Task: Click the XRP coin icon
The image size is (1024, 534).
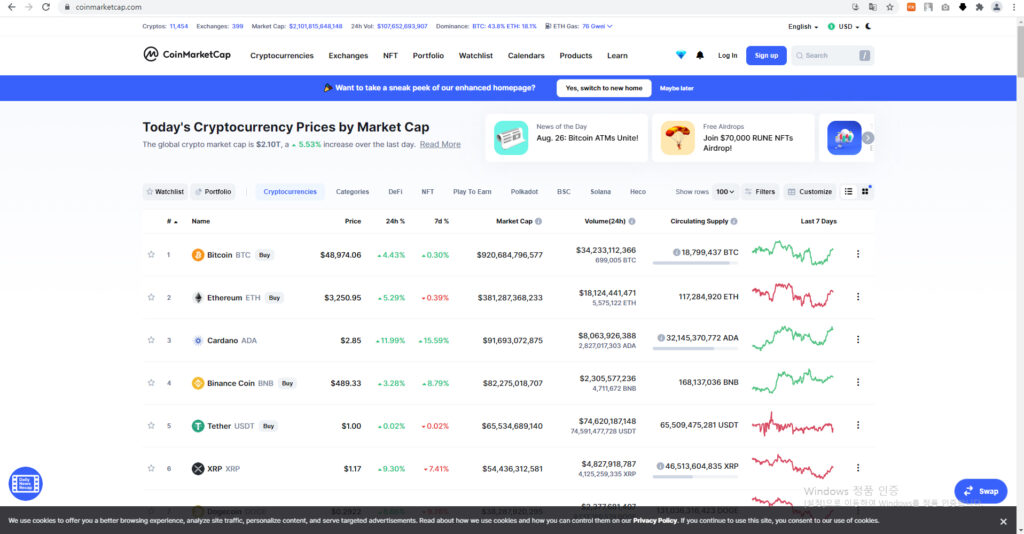Action: point(198,469)
